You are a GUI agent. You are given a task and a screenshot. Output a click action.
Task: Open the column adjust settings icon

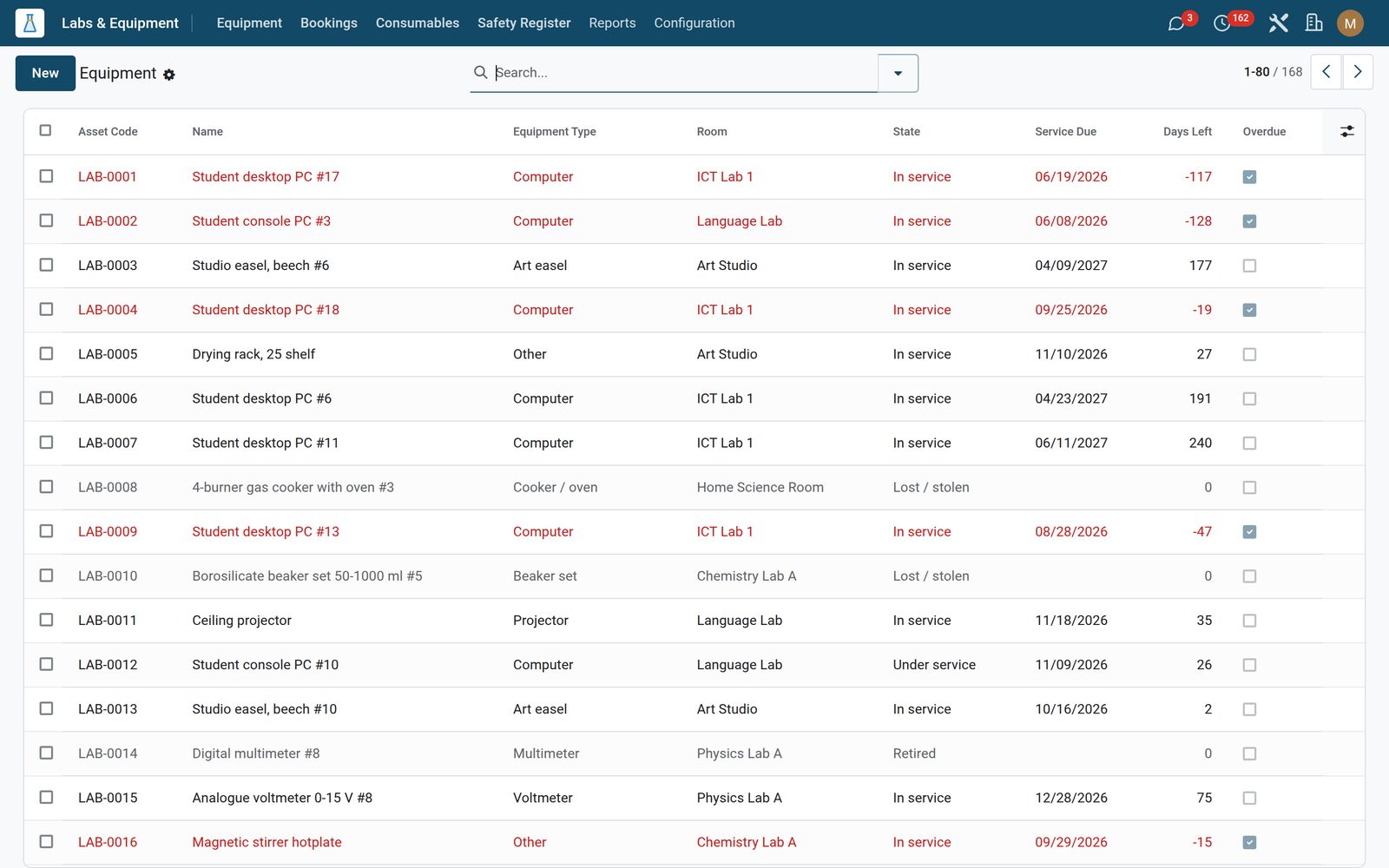1346,131
